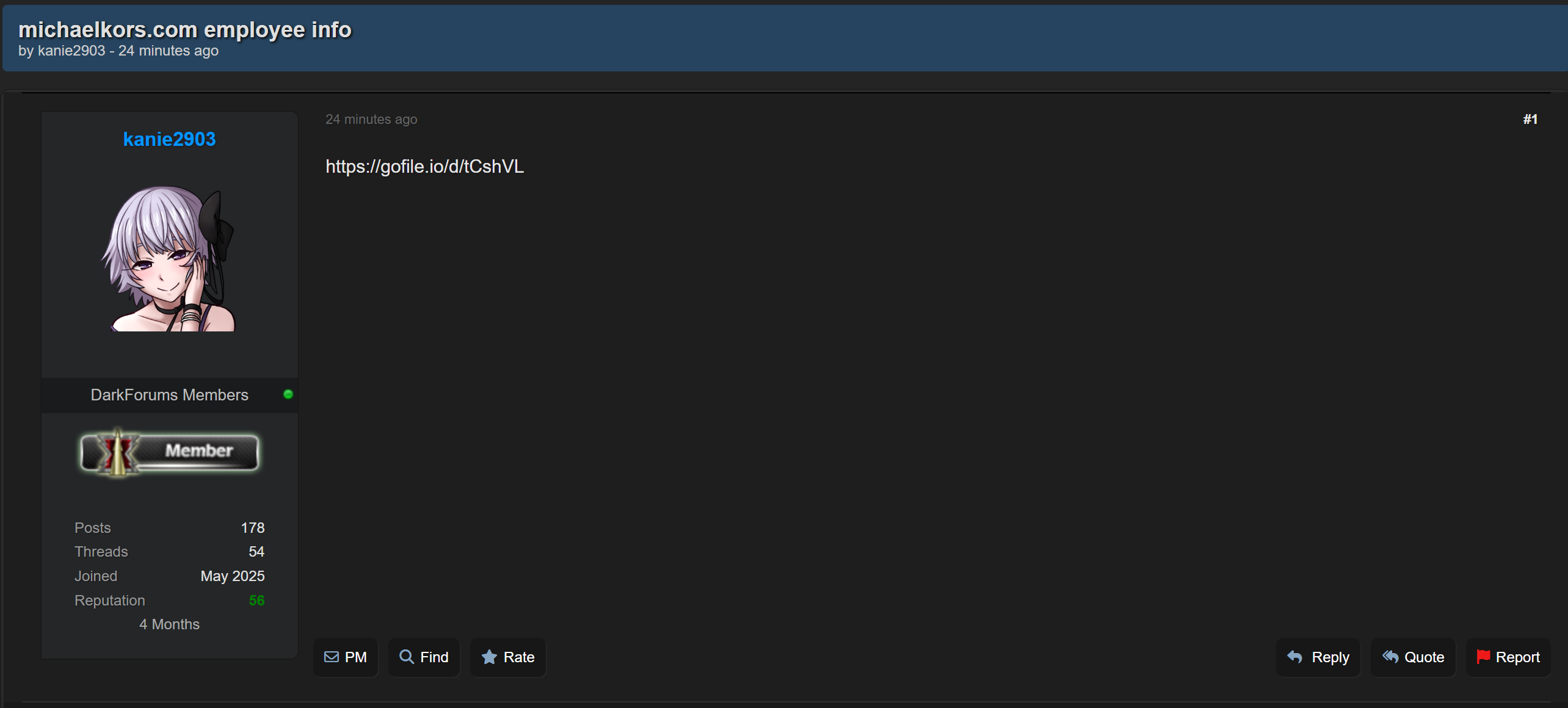Click the #1 post permalink
This screenshot has height=708, width=1568.
point(1530,119)
